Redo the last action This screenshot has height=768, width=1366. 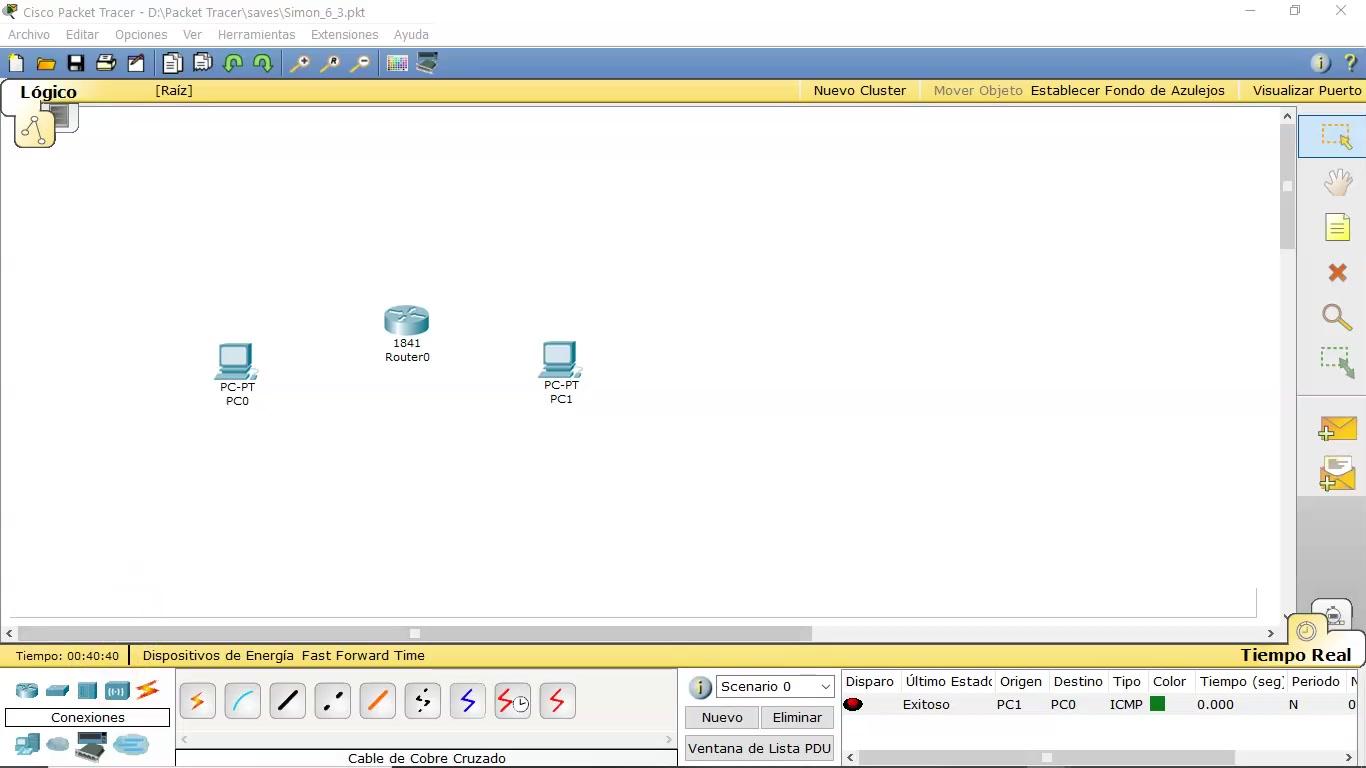click(x=263, y=63)
